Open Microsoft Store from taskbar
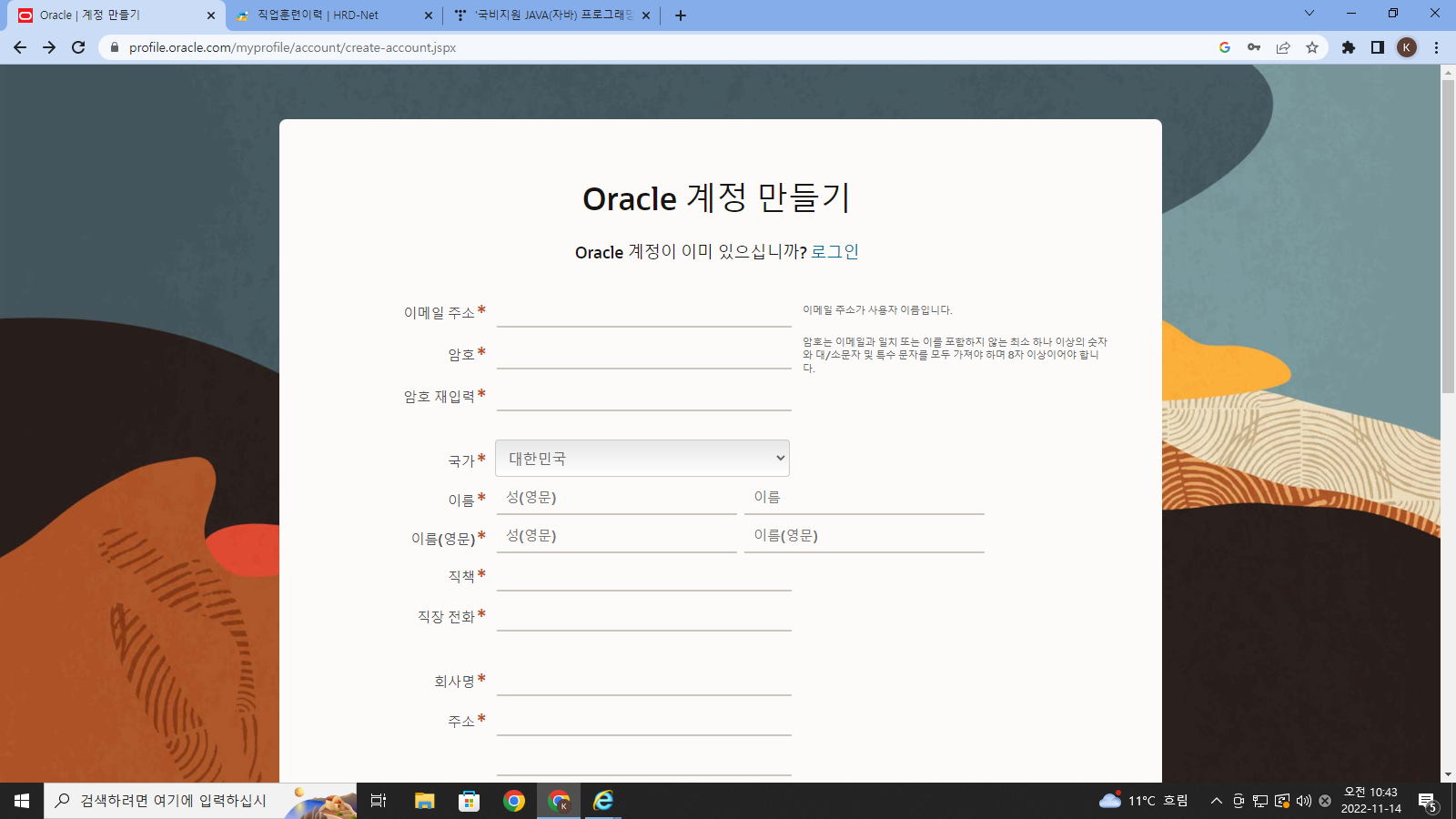Image resolution: width=1456 pixels, height=819 pixels. tap(469, 801)
